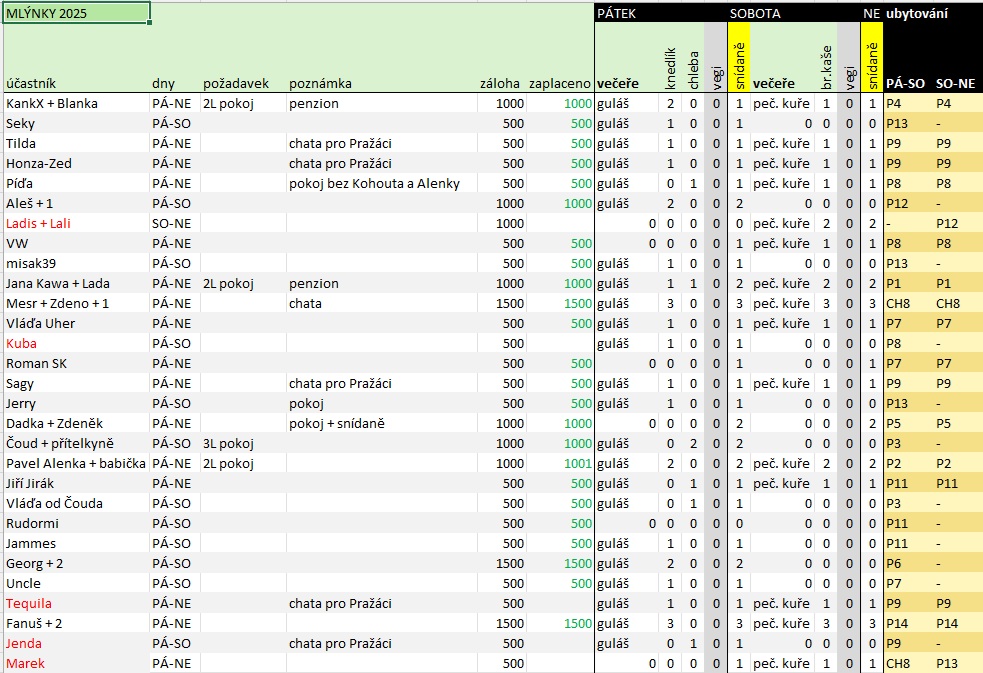This screenshot has height=673, width=983.
Task: Click the záloha column header cell
Action: pos(499,83)
